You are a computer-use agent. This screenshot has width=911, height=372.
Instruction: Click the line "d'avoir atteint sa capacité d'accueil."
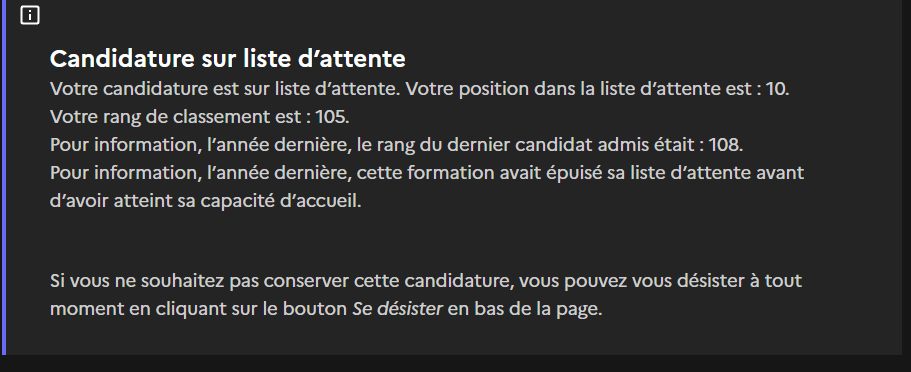(x=206, y=201)
